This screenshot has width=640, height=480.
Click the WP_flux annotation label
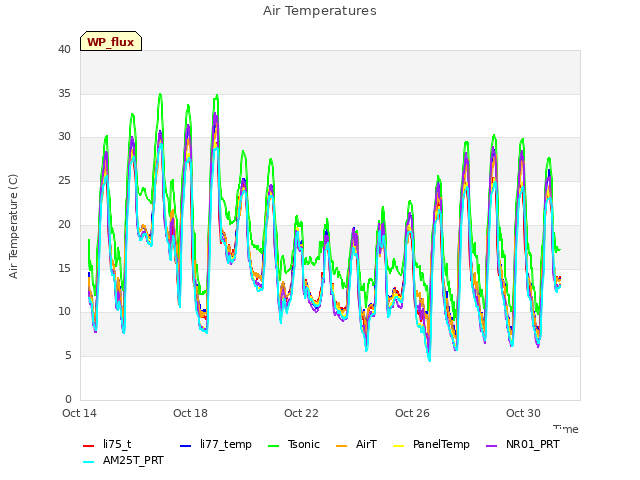coord(111,42)
